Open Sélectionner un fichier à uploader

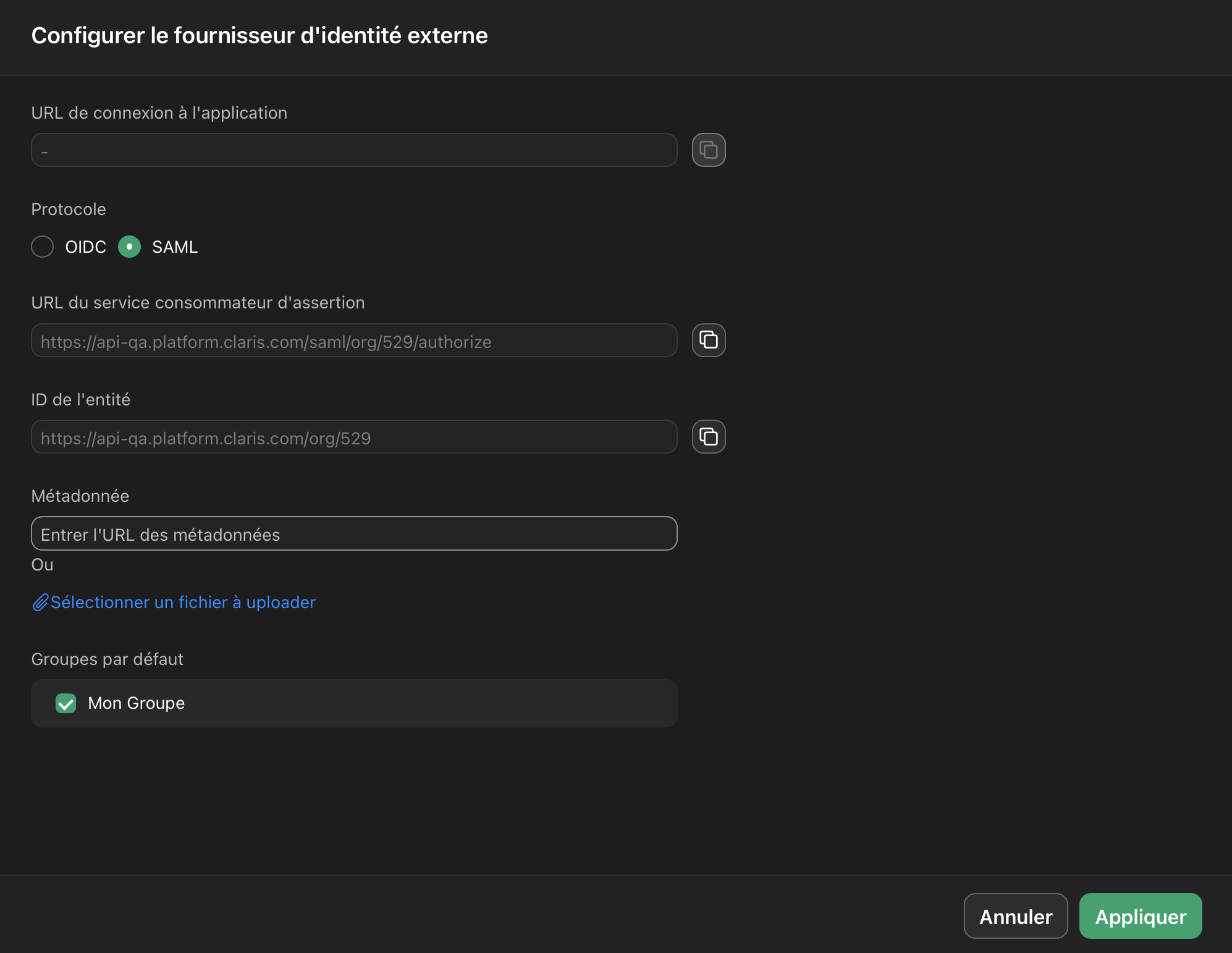(x=183, y=602)
